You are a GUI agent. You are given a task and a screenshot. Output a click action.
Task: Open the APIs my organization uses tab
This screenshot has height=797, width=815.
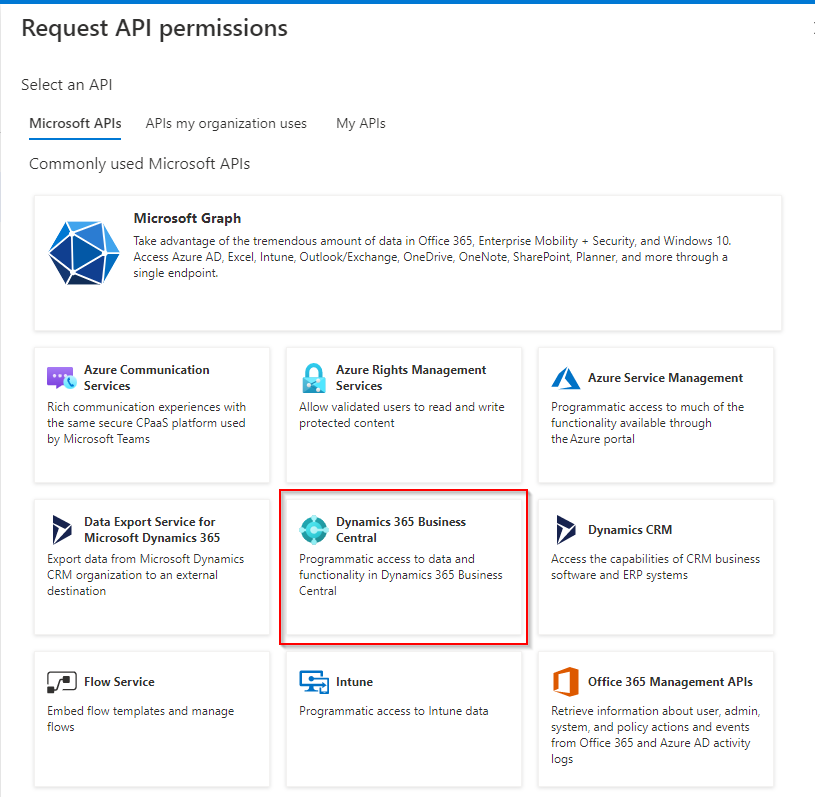tap(226, 123)
